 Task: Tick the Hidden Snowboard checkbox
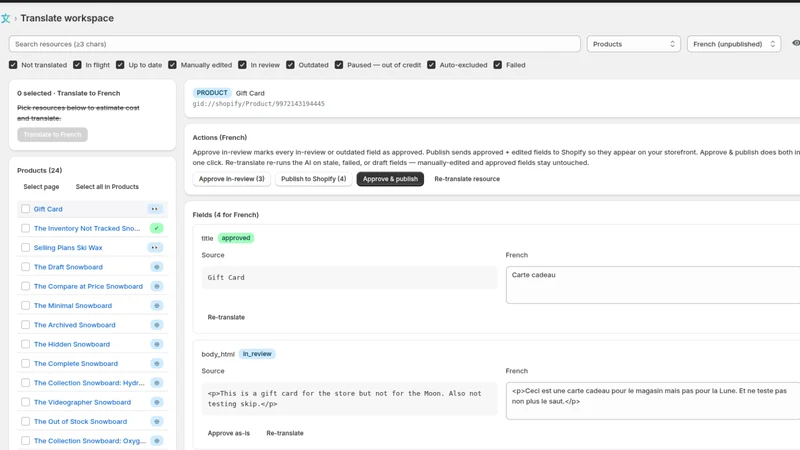point(26,344)
